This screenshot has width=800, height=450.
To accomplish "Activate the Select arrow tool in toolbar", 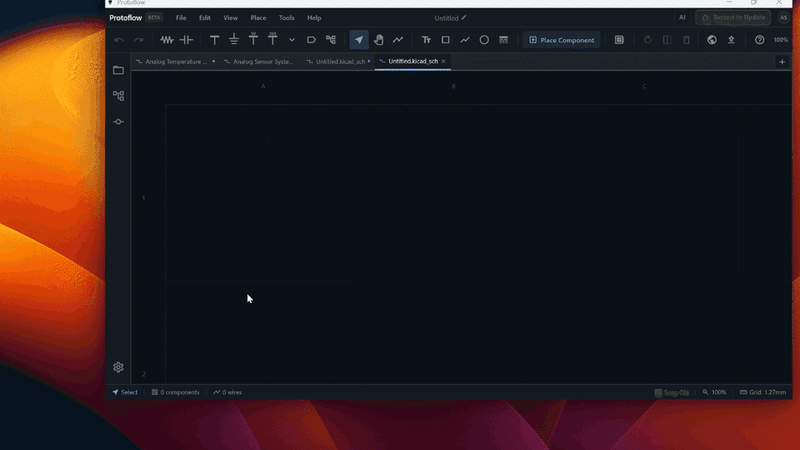I will coord(359,40).
